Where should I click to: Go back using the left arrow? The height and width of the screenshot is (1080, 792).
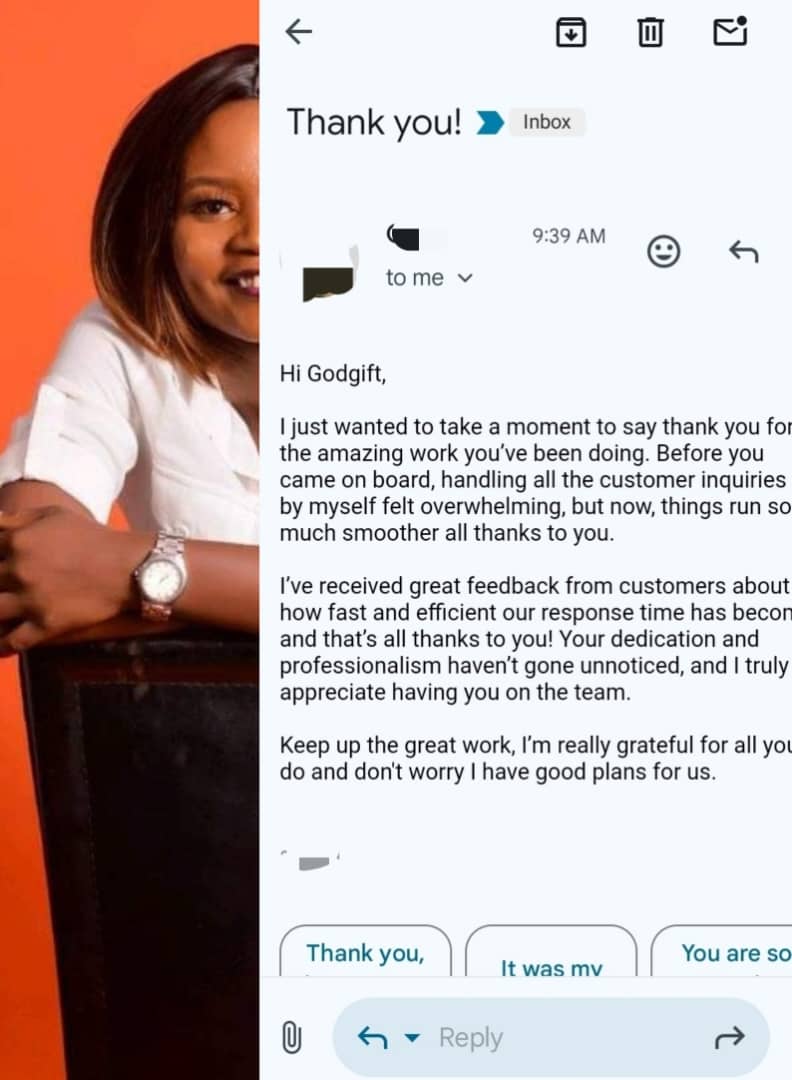pos(299,32)
